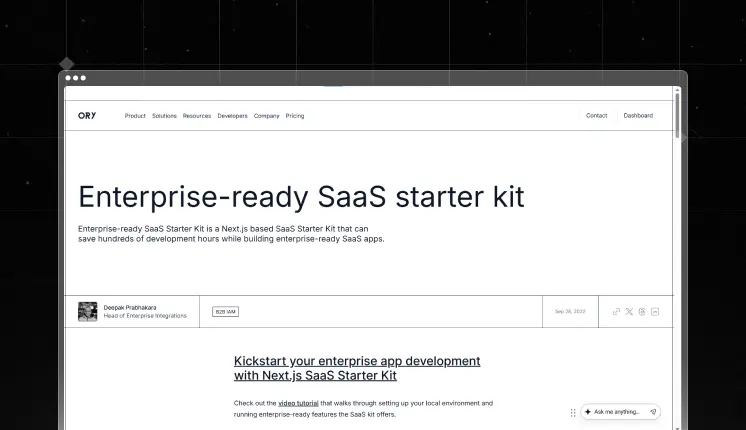Click the ORY logo
This screenshot has width=746, height=430.
tap(87, 116)
